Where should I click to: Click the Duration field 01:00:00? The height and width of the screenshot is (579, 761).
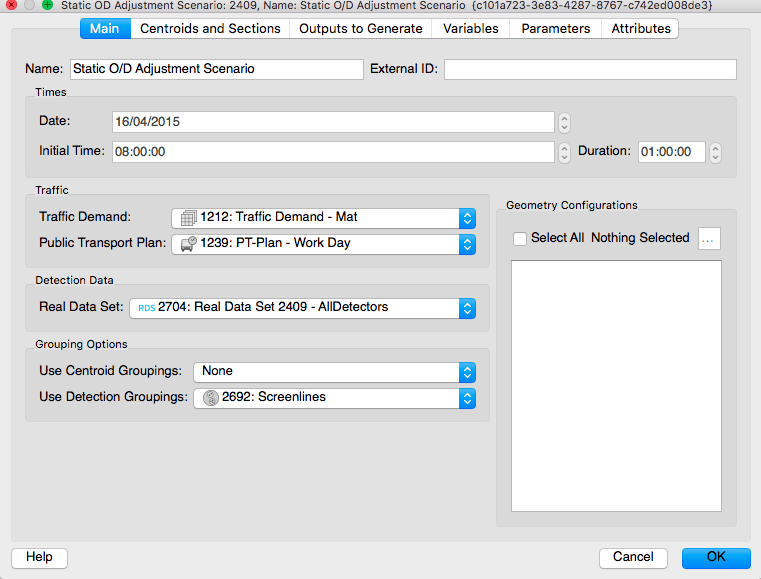[x=671, y=152]
